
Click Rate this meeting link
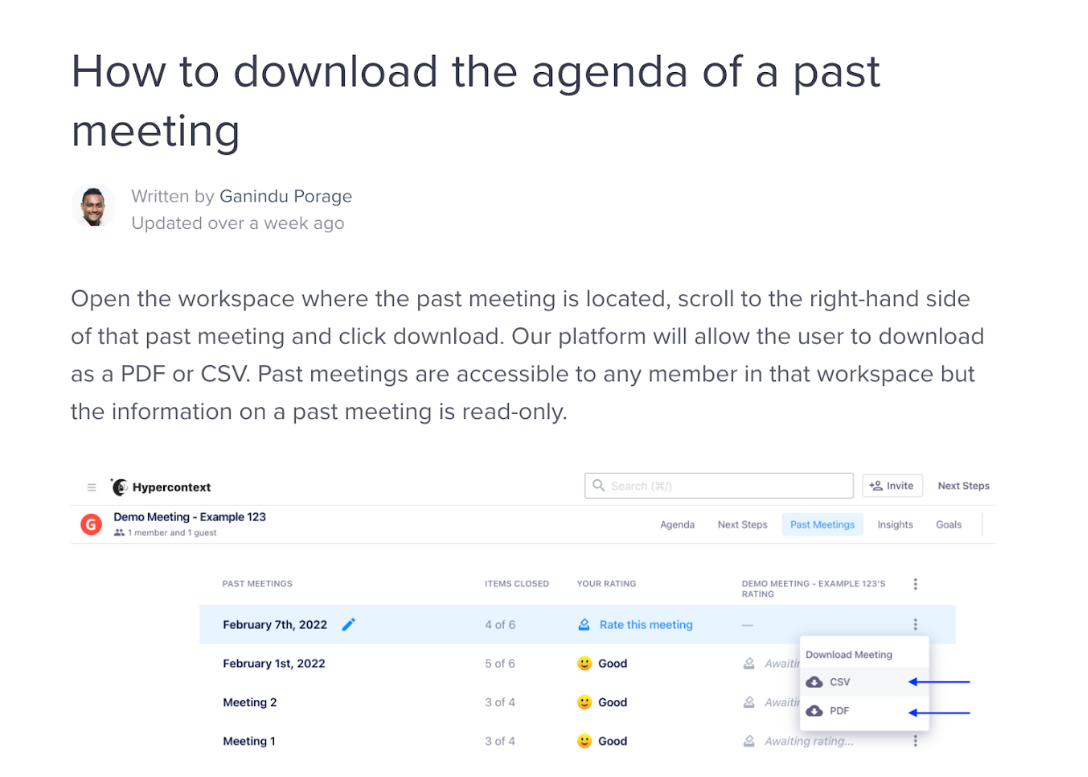point(646,624)
